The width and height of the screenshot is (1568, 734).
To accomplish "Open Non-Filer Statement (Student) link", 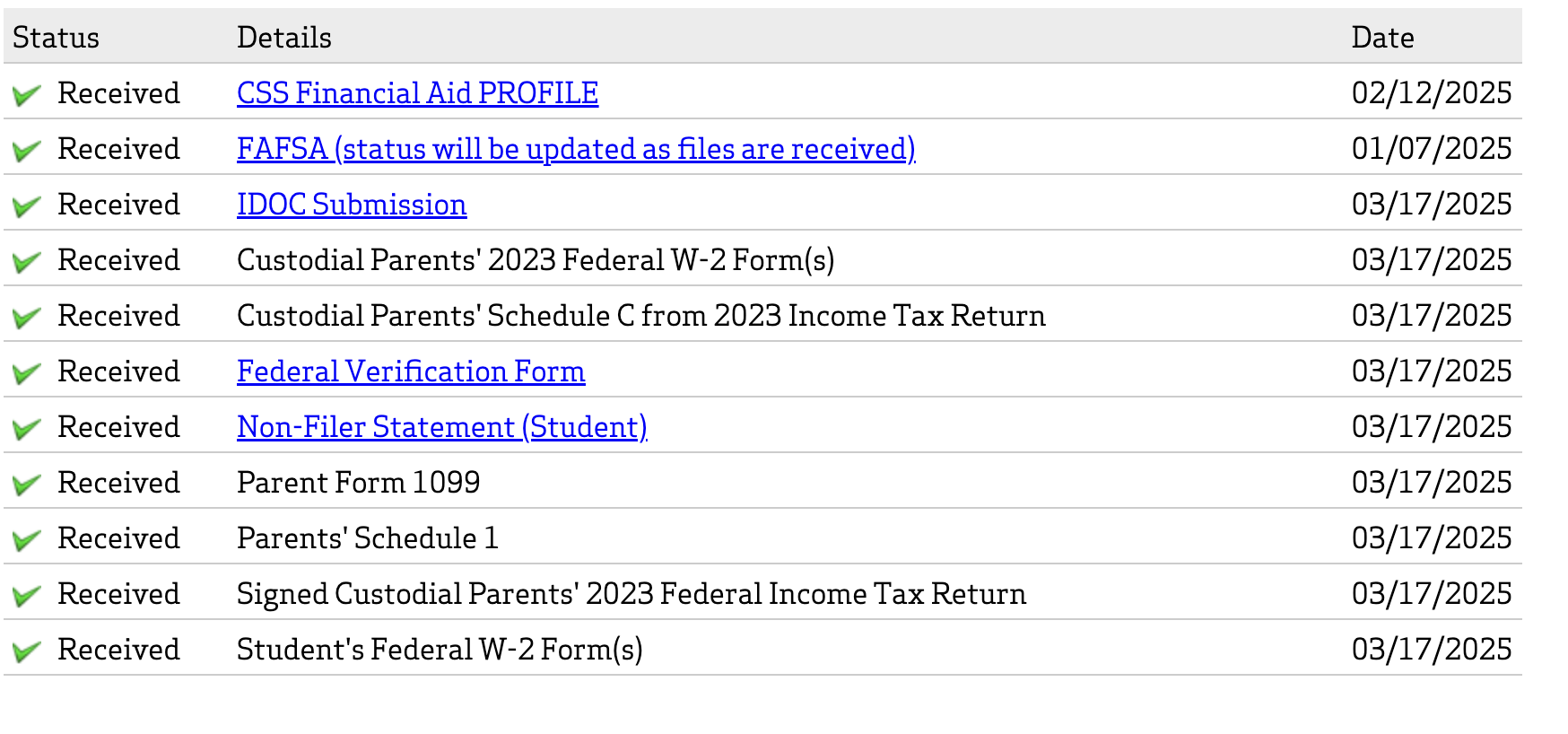I will 441,427.
